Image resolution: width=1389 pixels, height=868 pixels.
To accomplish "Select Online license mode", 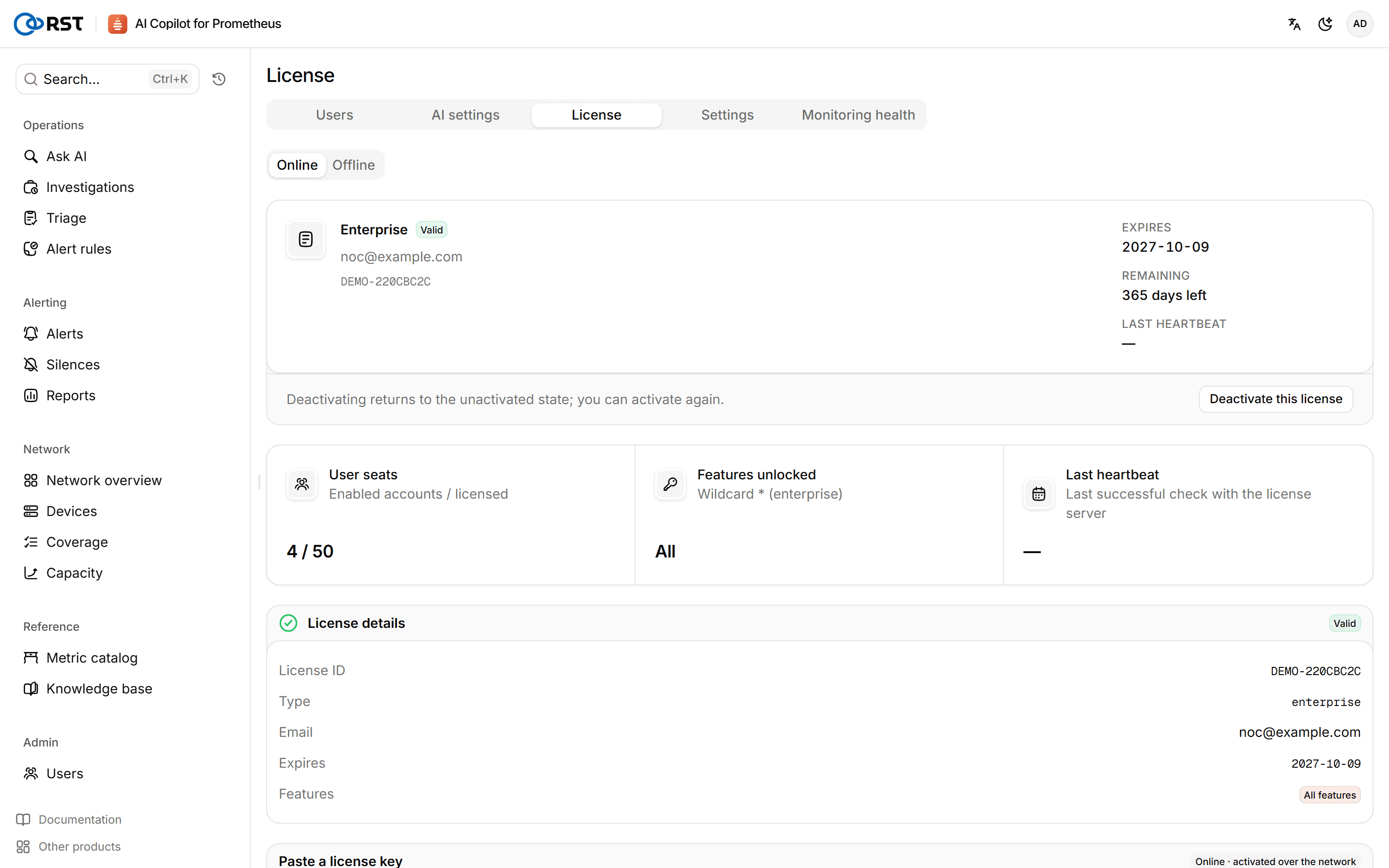I will [x=297, y=165].
